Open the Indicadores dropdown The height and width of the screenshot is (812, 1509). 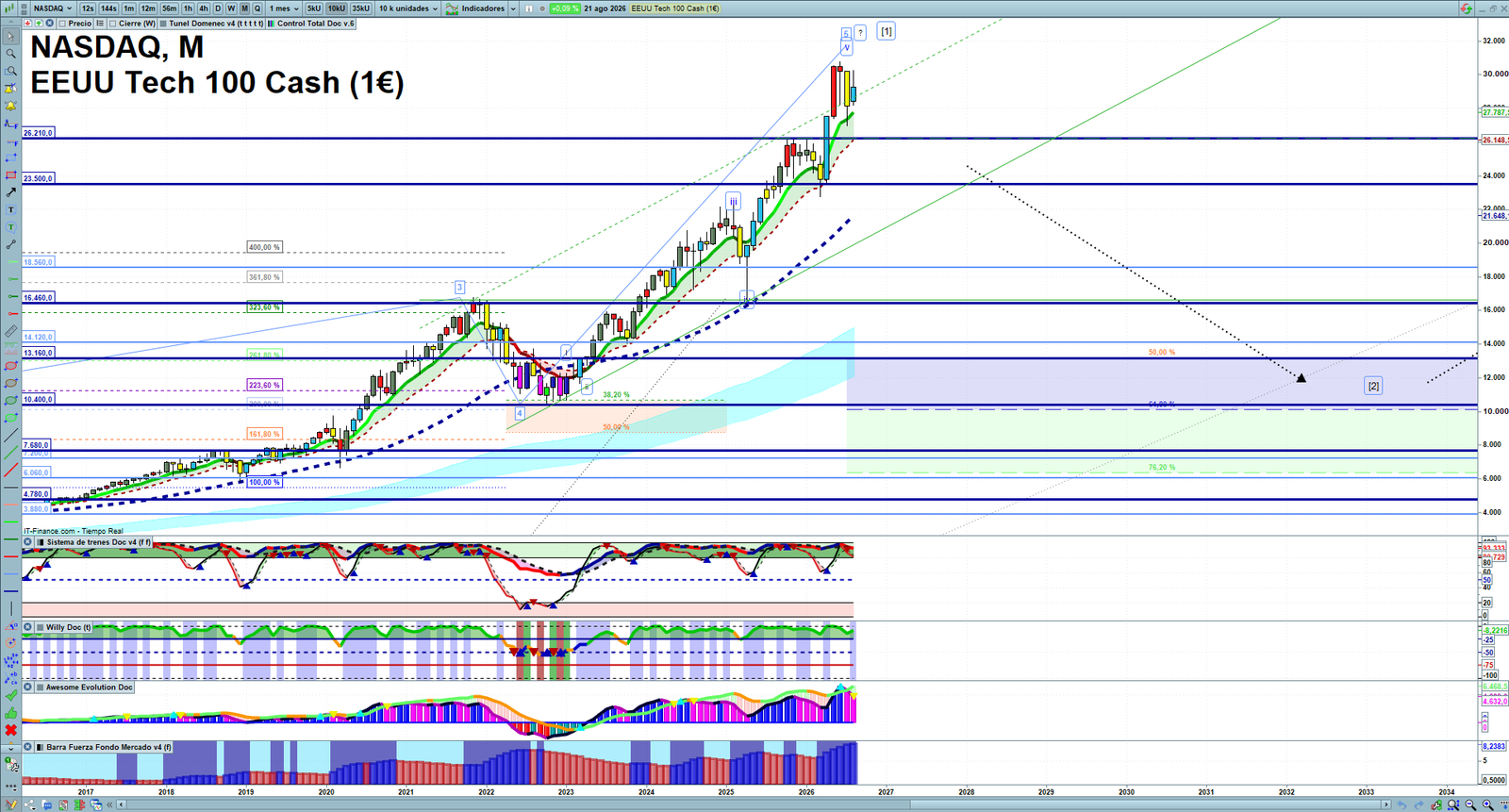coord(476,8)
